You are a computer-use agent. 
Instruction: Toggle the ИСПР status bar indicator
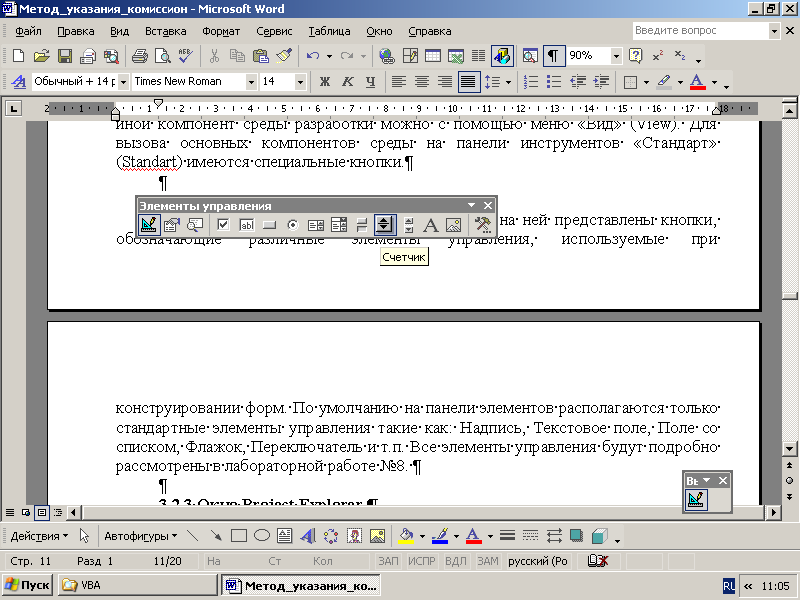tap(421, 561)
